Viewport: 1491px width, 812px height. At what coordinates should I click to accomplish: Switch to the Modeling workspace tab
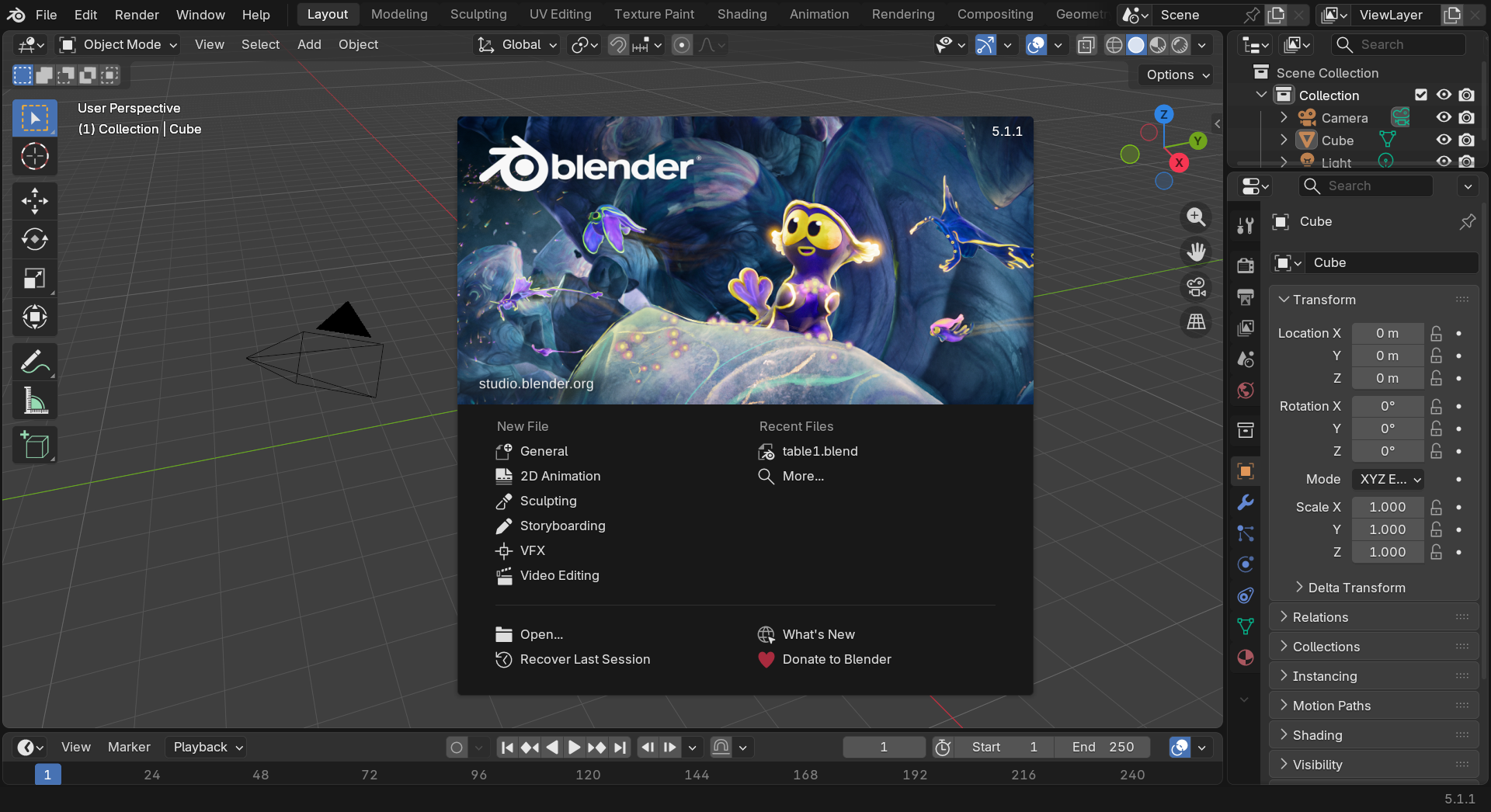tap(399, 15)
